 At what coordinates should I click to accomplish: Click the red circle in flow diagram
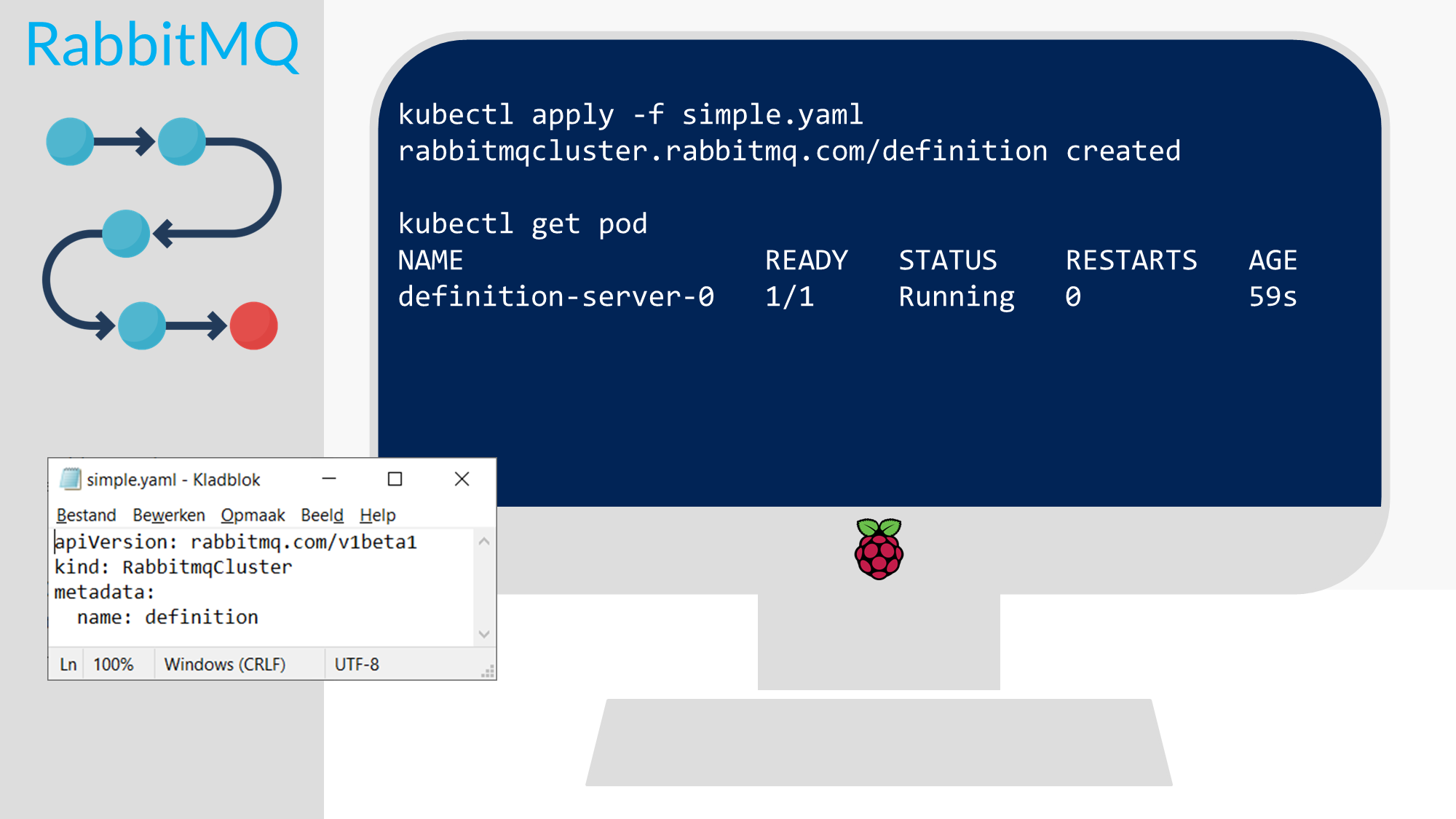point(253,325)
